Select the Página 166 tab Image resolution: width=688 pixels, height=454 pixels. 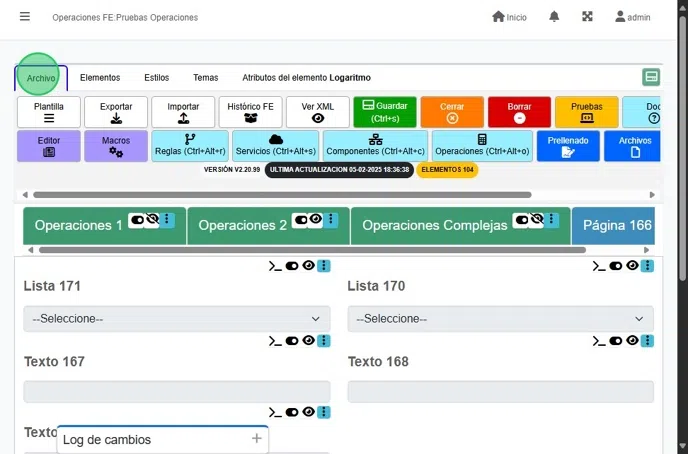point(613,225)
